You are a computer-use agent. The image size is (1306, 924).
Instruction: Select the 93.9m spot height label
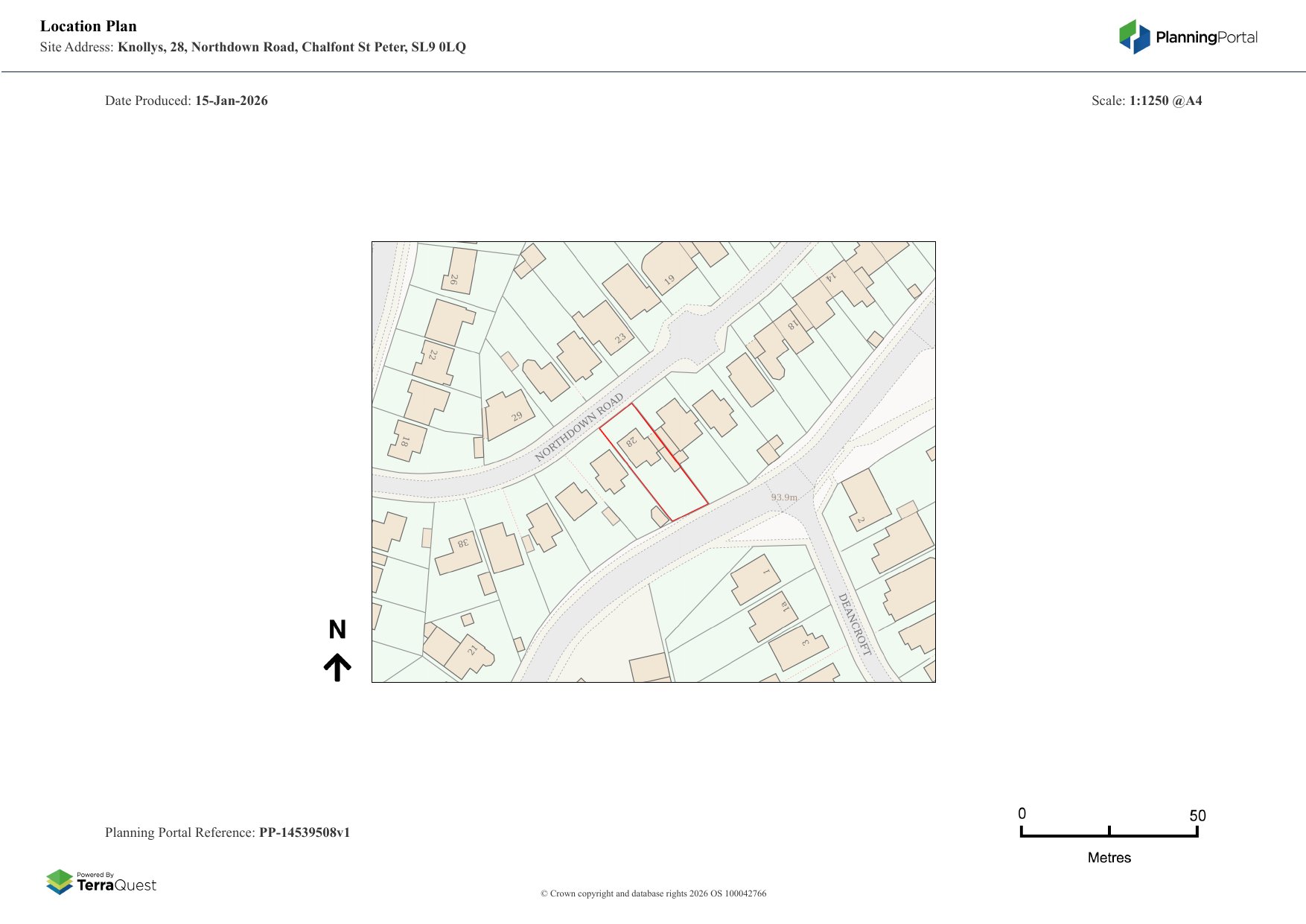[783, 497]
